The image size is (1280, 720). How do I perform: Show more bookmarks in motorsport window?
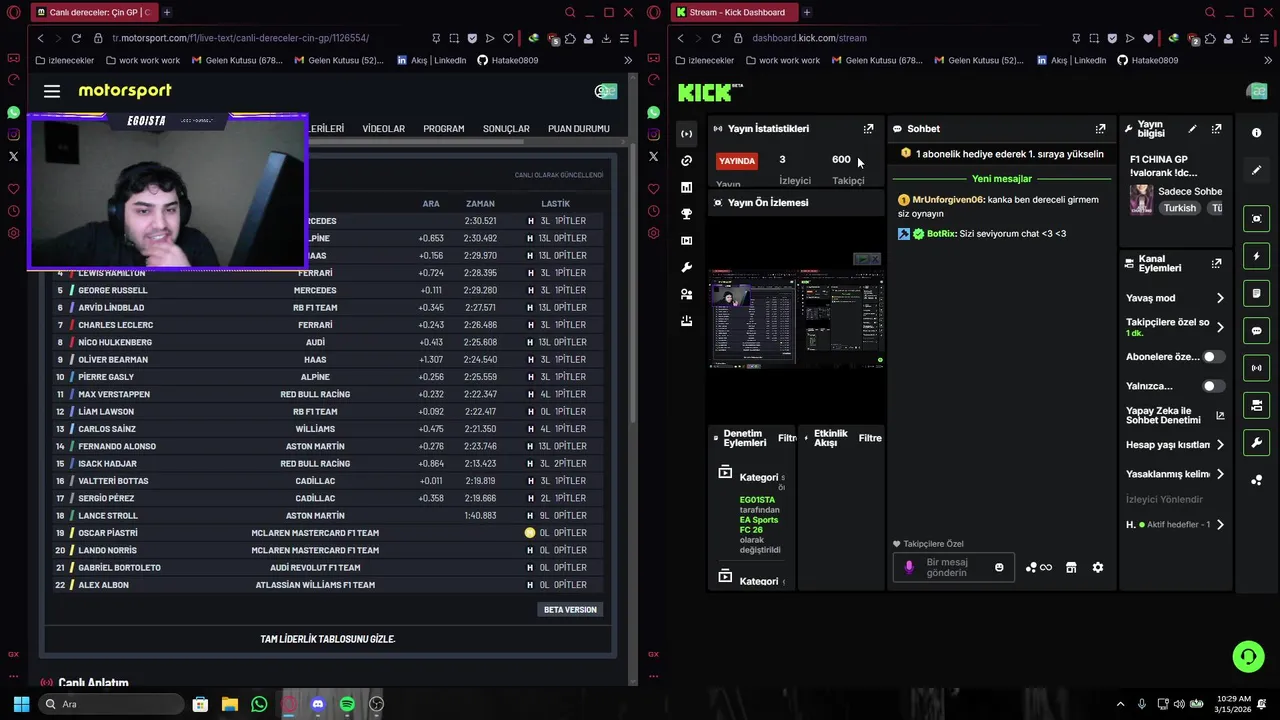(628, 60)
